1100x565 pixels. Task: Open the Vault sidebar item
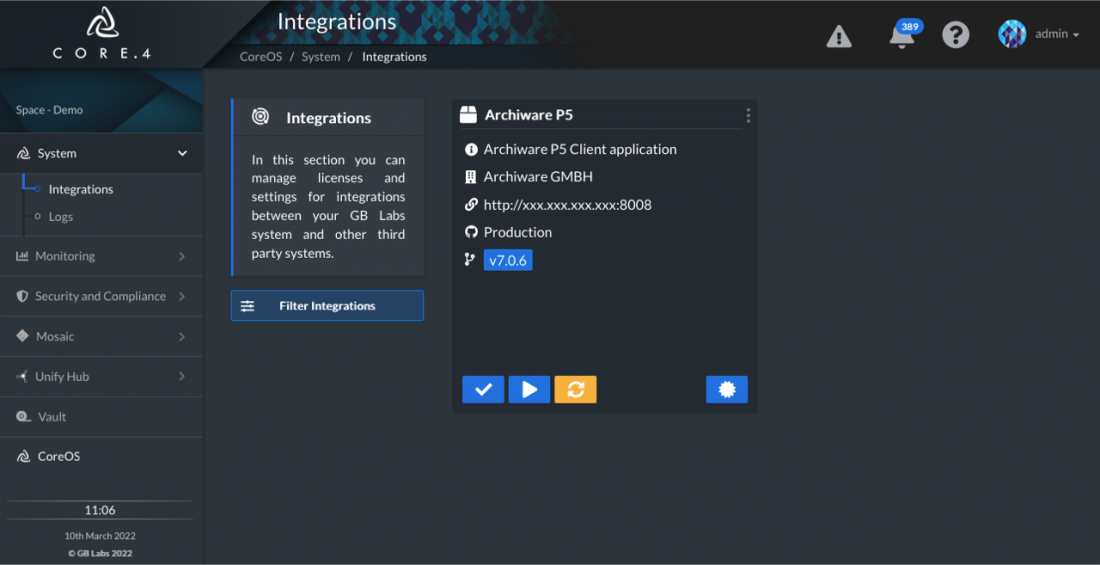point(101,417)
